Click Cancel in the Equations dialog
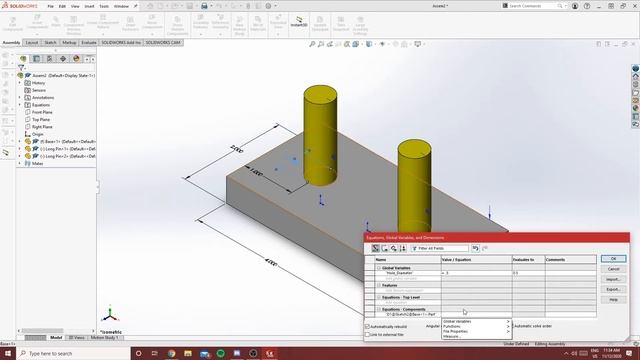 (613, 269)
